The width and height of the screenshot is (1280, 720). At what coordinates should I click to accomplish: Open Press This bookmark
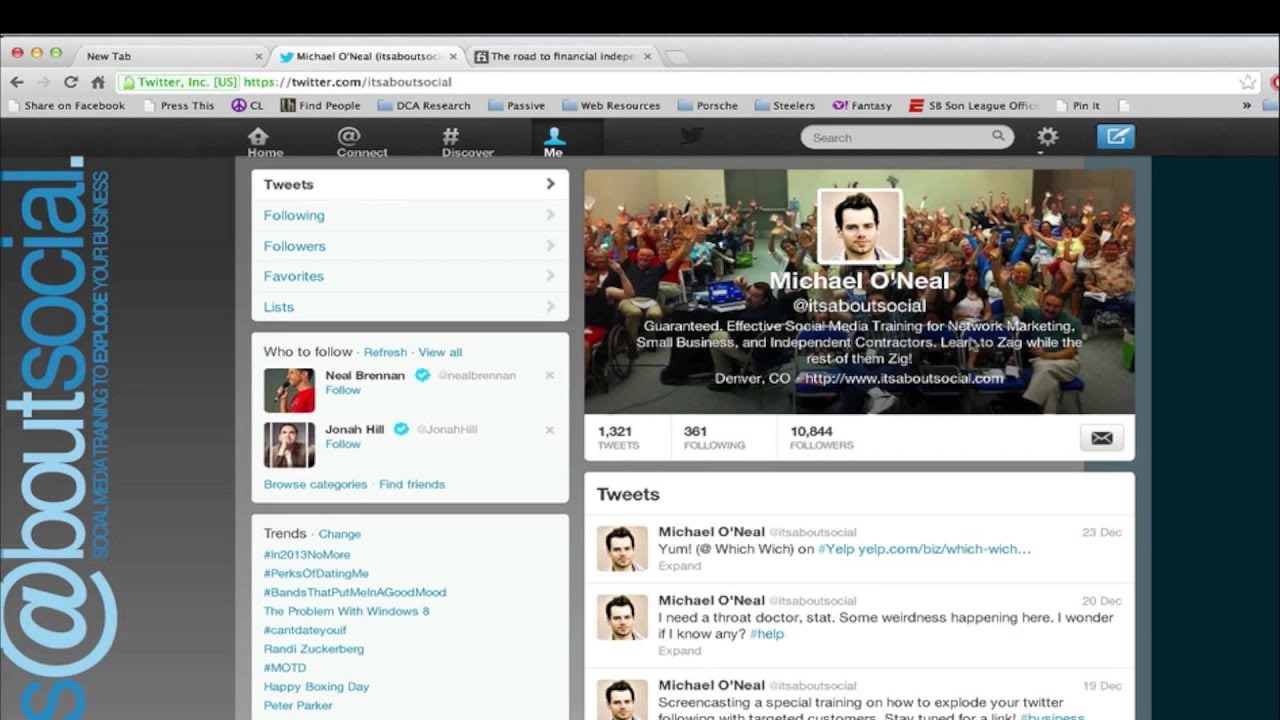(x=179, y=105)
